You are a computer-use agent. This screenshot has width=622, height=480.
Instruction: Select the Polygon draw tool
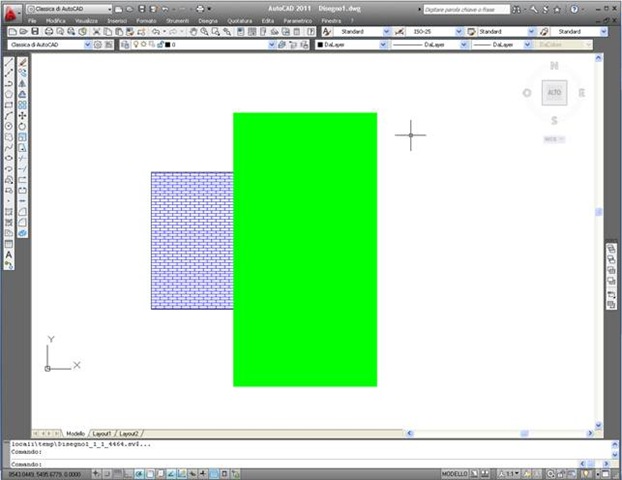[9, 94]
